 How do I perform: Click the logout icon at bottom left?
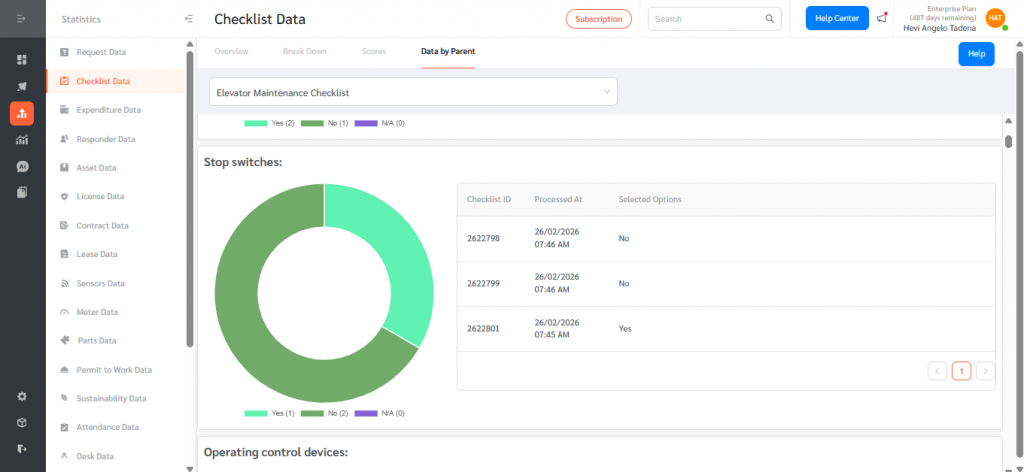(x=22, y=448)
